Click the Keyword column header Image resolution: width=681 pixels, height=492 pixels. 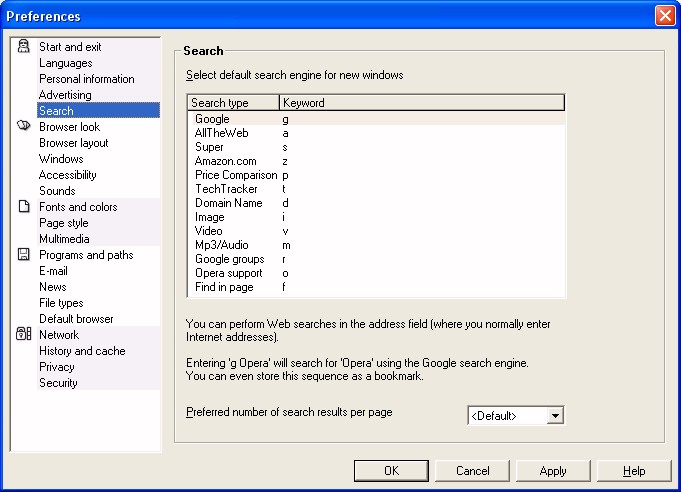[x=422, y=103]
